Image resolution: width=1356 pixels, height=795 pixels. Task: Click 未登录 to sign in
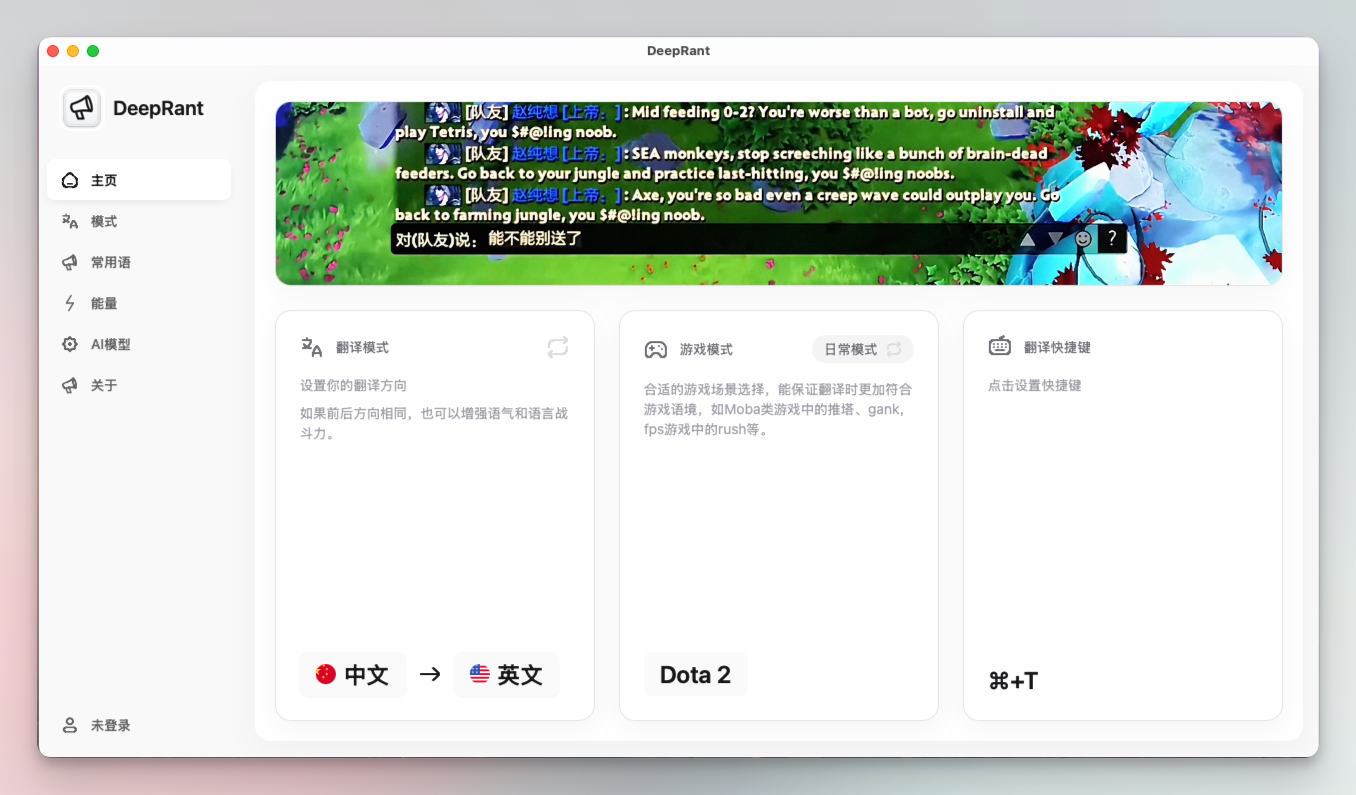click(x=110, y=725)
